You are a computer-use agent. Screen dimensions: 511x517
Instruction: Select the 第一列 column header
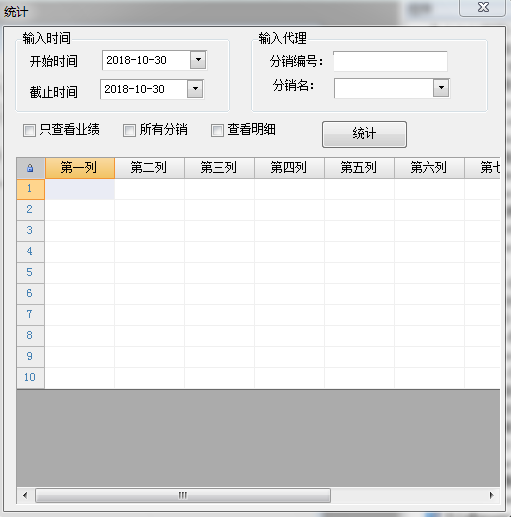[80, 168]
